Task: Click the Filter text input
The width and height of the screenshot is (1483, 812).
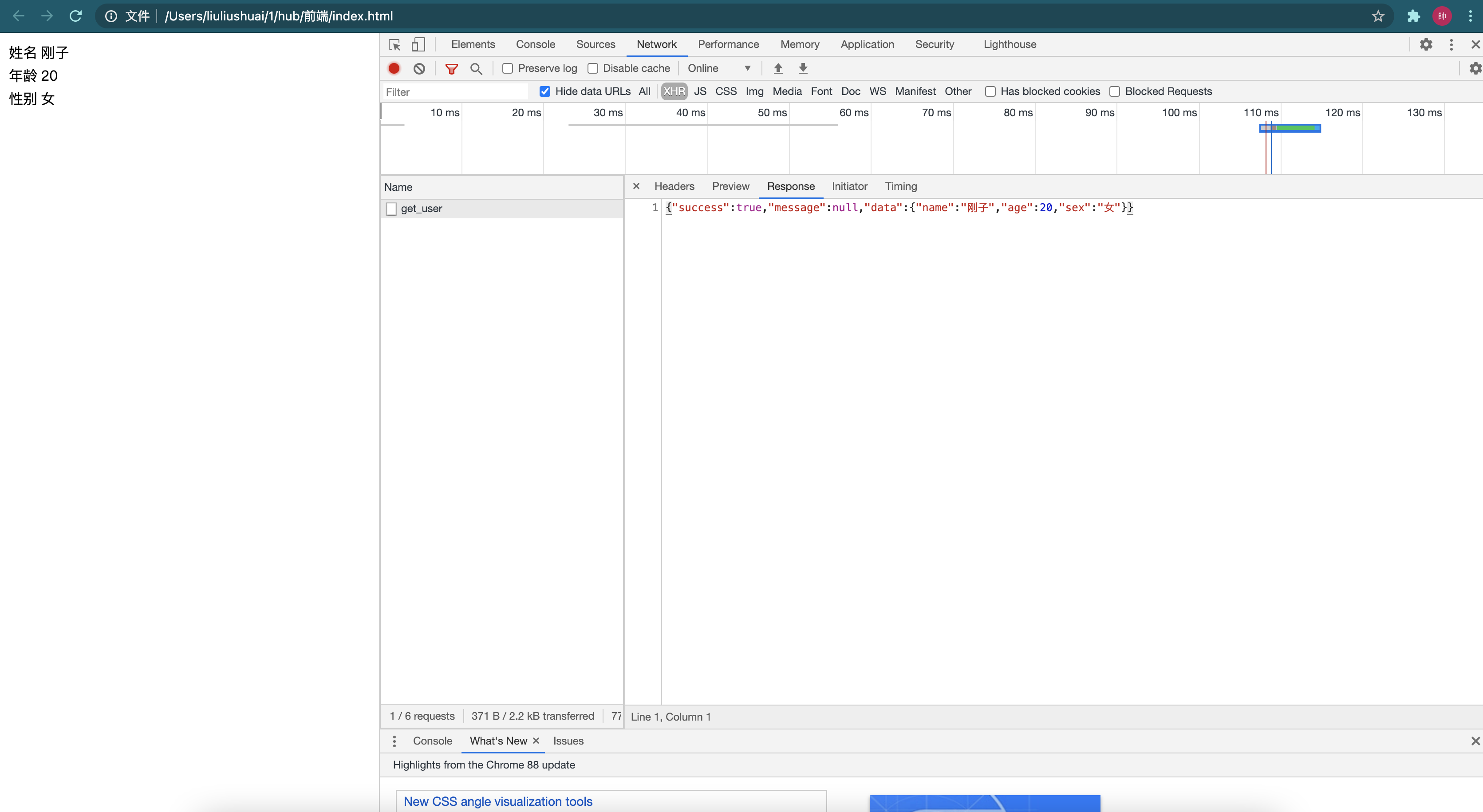Action: pos(455,92)
